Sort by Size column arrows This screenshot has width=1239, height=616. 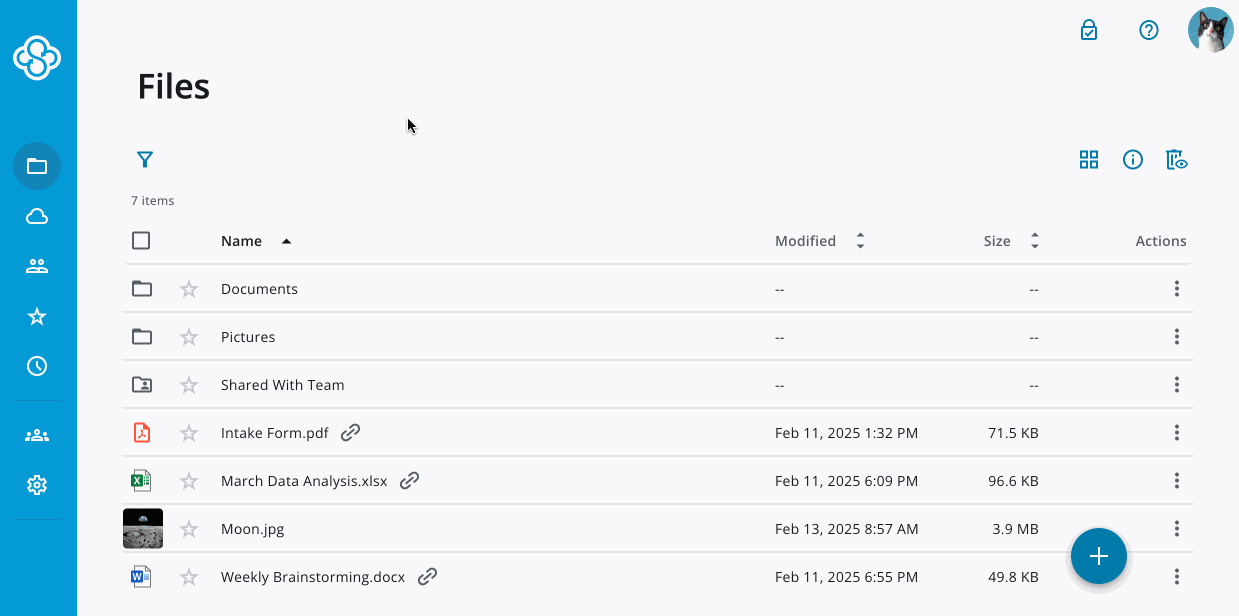tap(1035, 241)
